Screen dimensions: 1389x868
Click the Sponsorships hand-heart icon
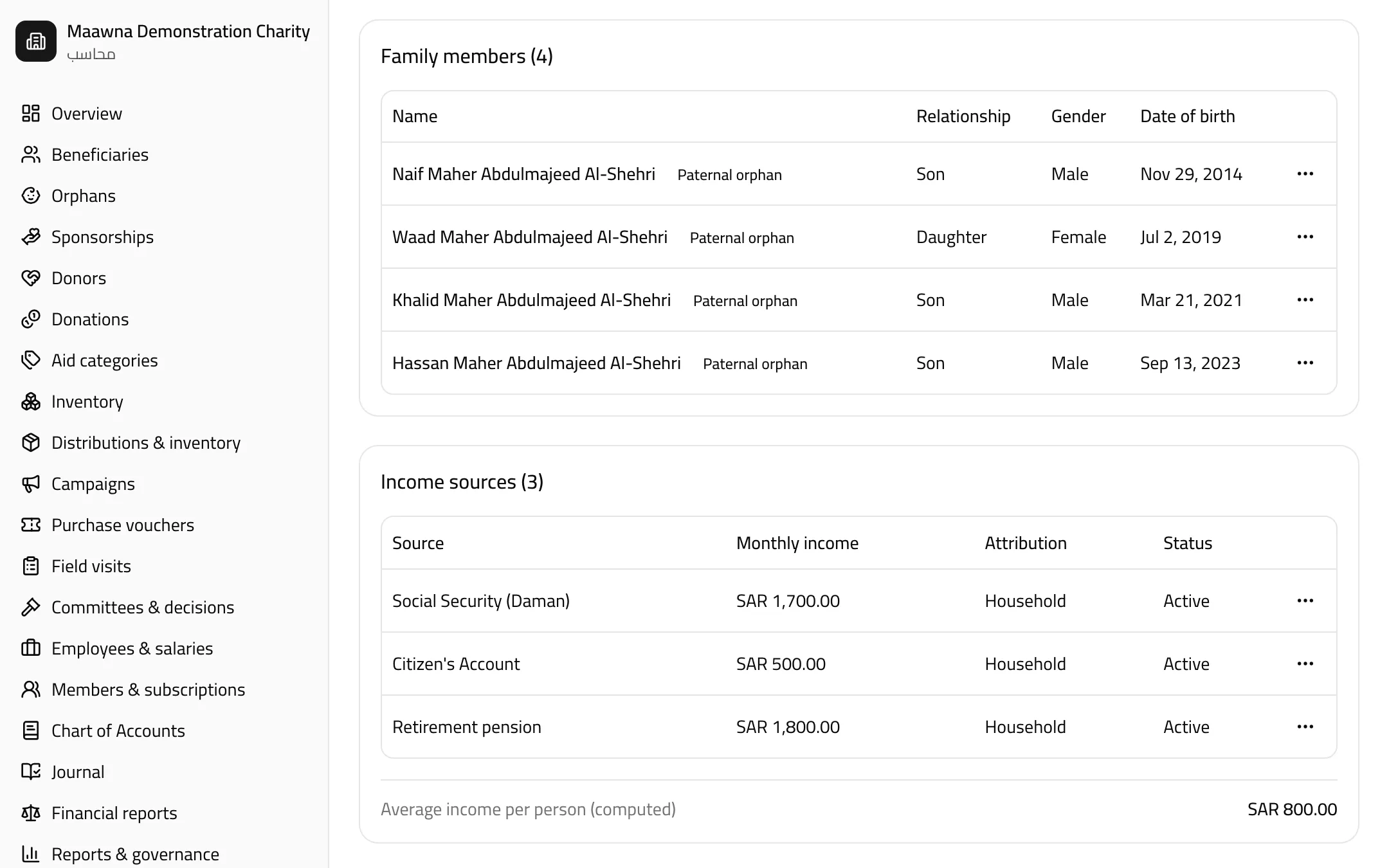click(x=31, y=237)
